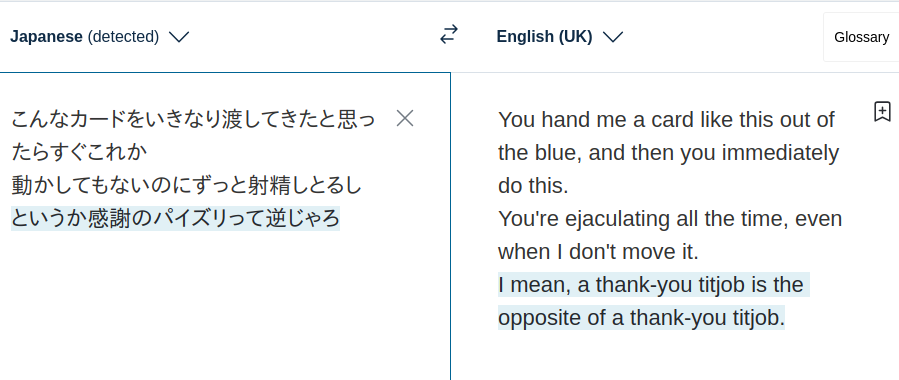Click the source line たらすぐこれか
899x380 pixels.
[x=79, y=153]
